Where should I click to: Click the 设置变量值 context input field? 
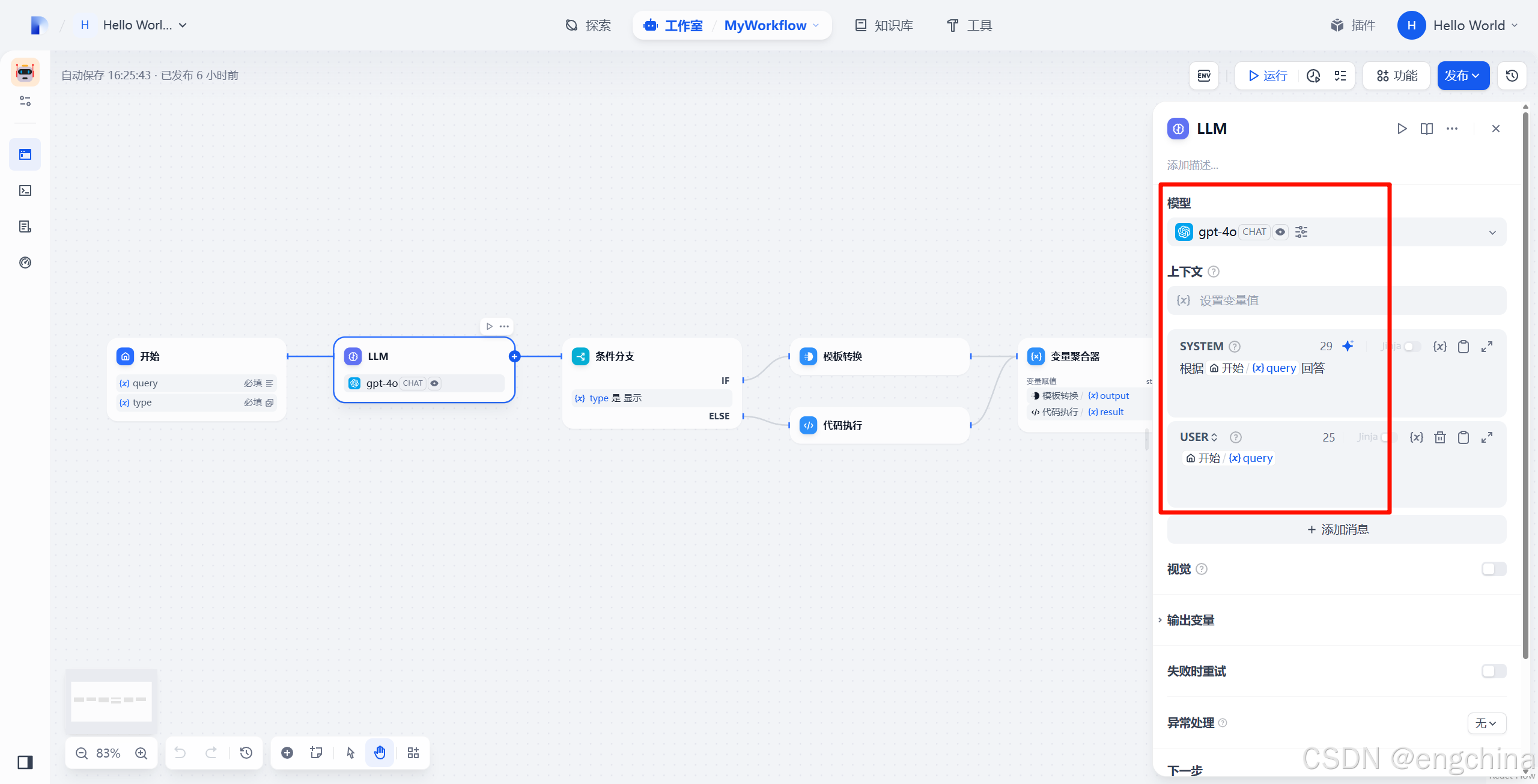tap(1336, 300)
